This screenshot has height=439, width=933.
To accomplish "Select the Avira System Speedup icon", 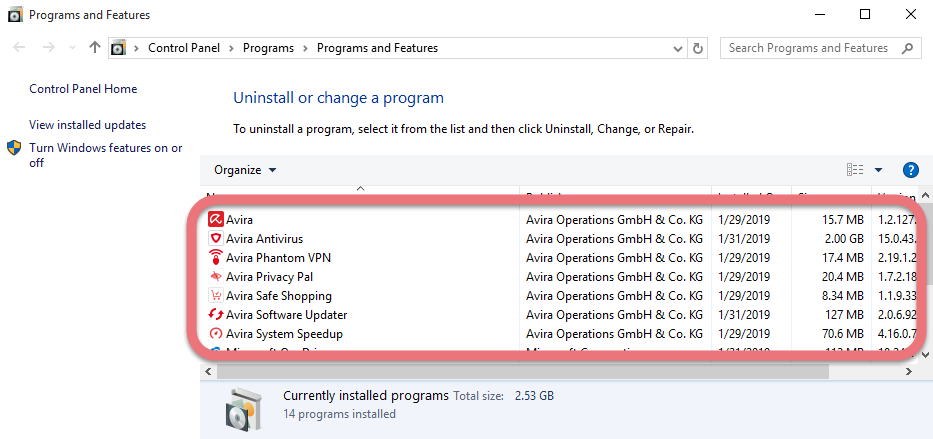I will click(215, 334).
